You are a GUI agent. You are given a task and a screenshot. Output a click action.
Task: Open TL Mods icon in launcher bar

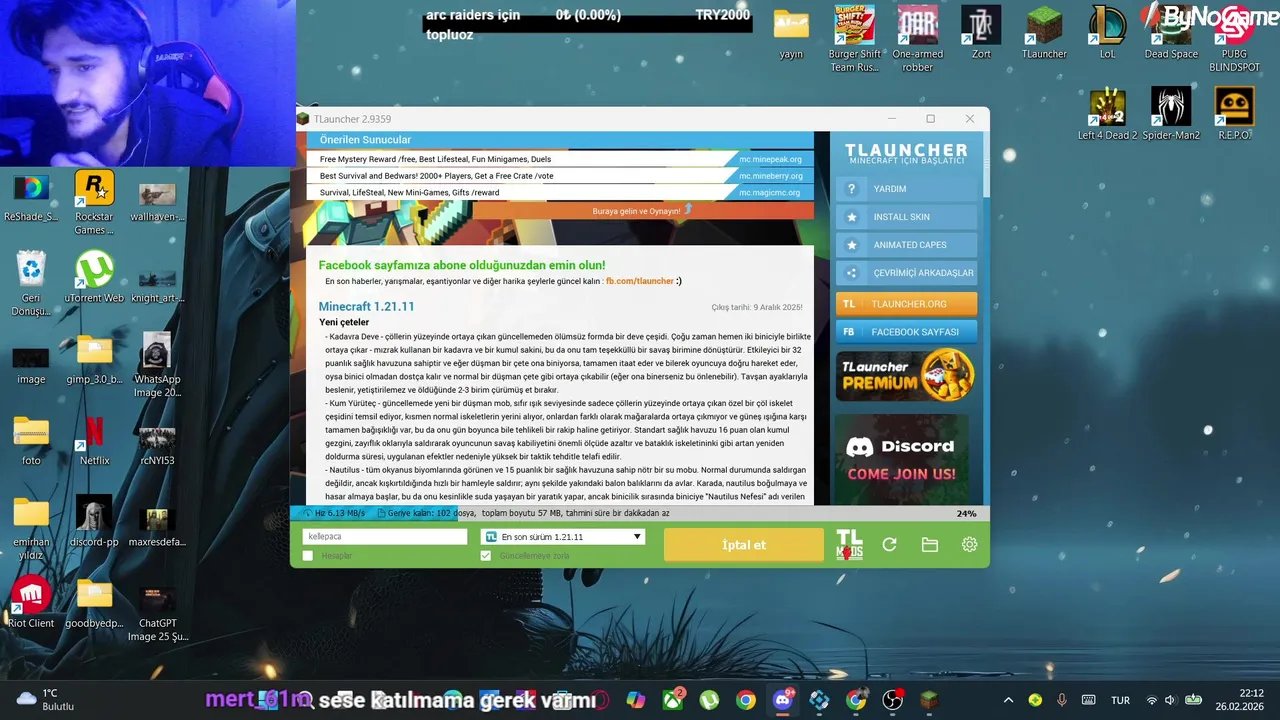coord(849,545)
